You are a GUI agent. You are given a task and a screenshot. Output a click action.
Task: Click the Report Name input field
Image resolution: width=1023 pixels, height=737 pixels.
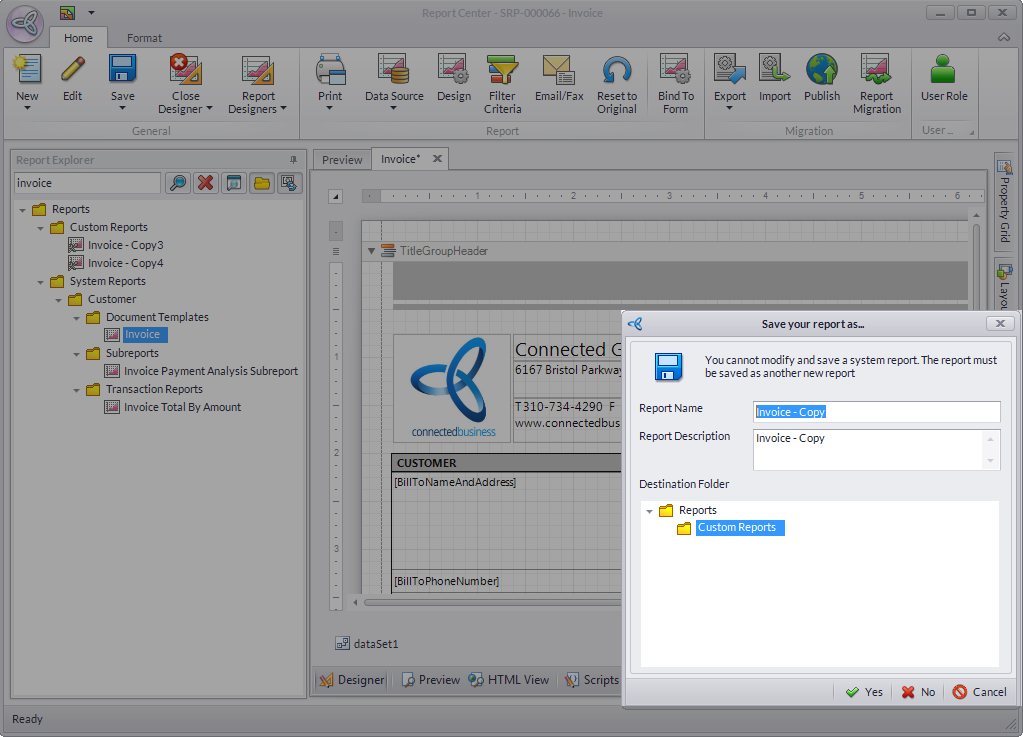[x=876, y=412]
